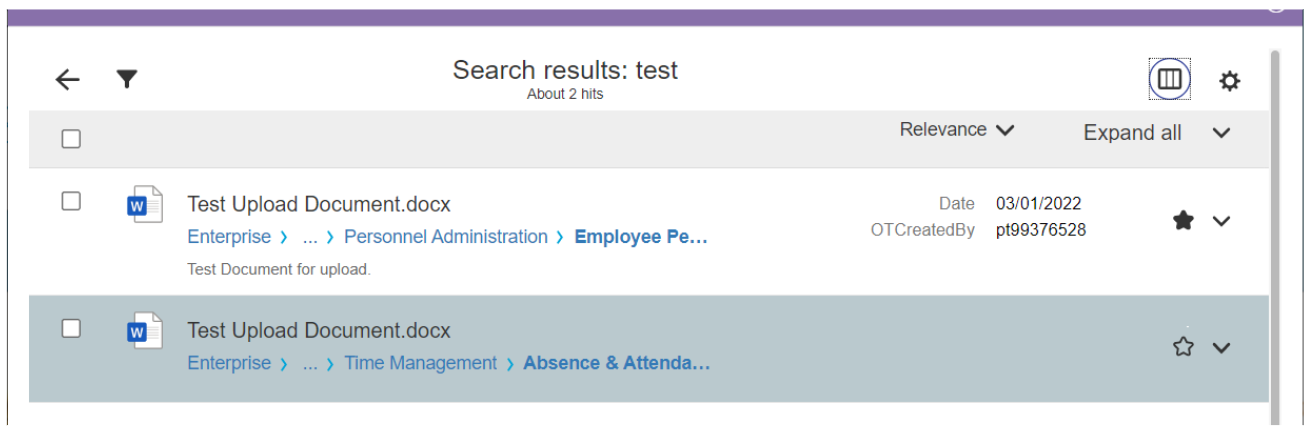Select first Test Upload Document checkbox
Image resolution: width=1310 pixels, height=439 pixels.
tap(71, 201)
